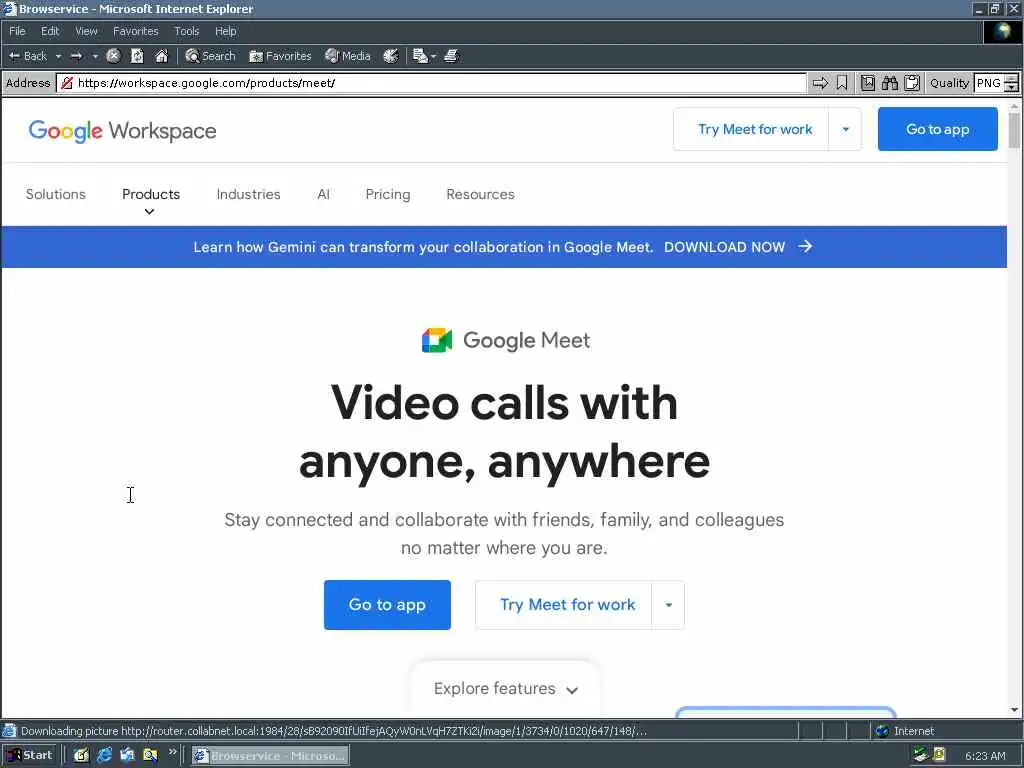
Task: Click the DOWNLOAD NOW banner link
Action: pyautogui.click(x=724, y=247)
